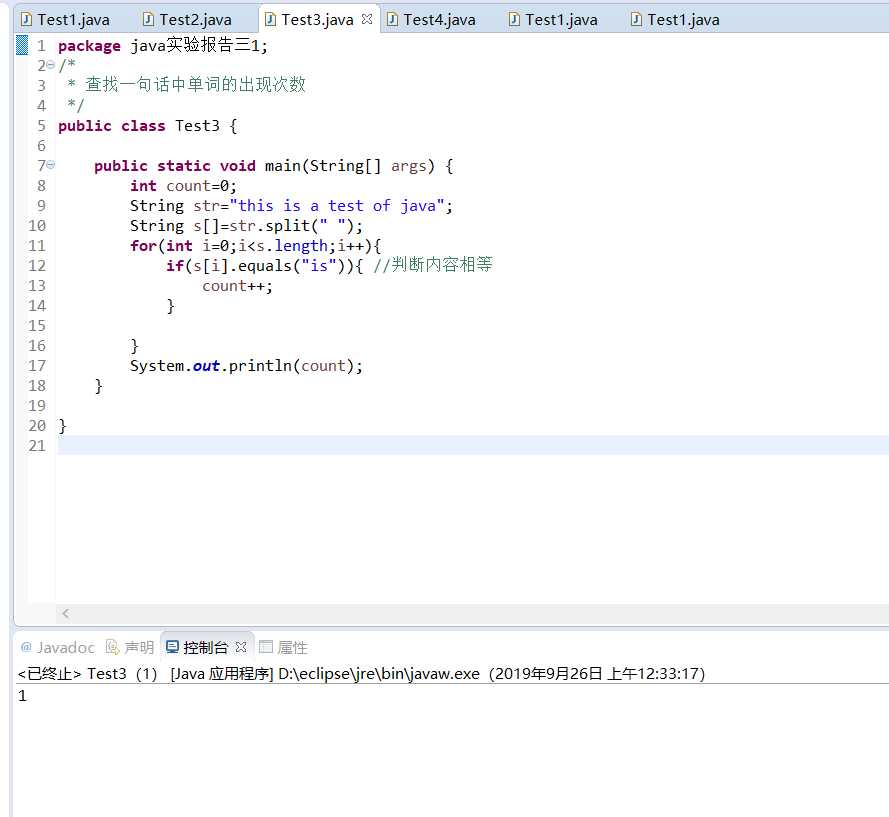889x817 pixels.
Task: Collapse the main method at line 7
Action: pyautogui.click(x=50, y=165)
